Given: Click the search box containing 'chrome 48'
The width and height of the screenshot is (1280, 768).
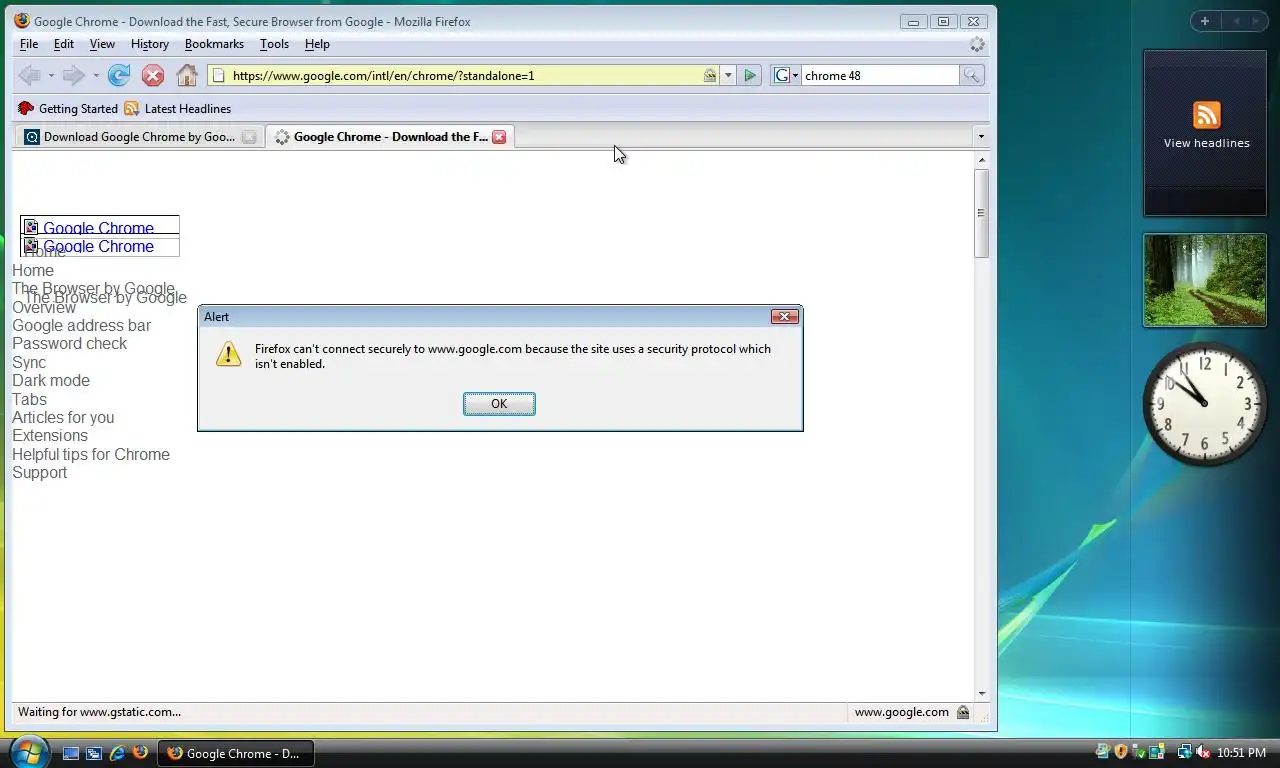Looking at the screenshot, I should pyautogui.click(x=880, y=75).
